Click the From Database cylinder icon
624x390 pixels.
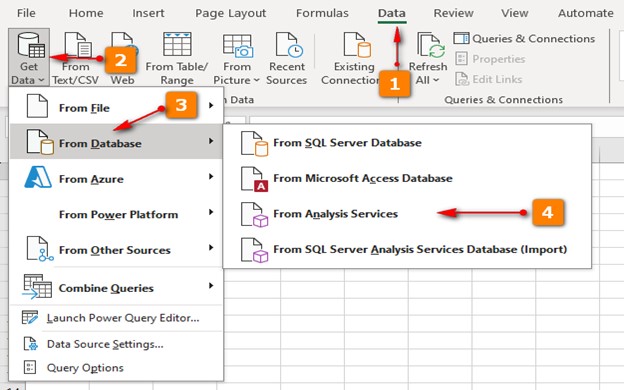[40, 141]
